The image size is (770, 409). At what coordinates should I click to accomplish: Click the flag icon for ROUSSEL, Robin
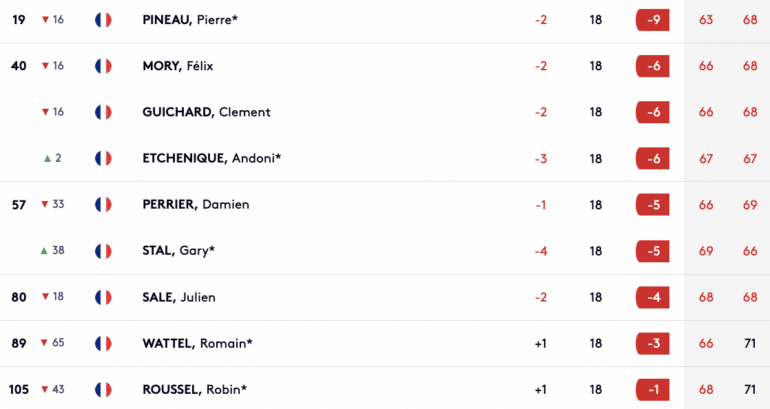pos(103,390)
